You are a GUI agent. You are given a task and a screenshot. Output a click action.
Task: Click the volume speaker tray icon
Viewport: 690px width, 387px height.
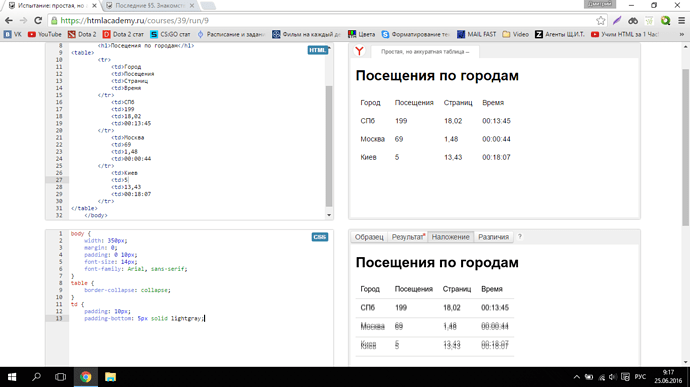(612, 377)
